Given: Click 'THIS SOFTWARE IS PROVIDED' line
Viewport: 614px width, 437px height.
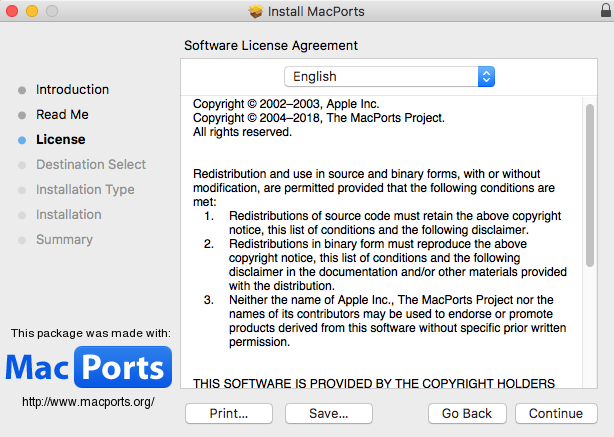Looking at the screenshot, I should [x=374, y=383].
